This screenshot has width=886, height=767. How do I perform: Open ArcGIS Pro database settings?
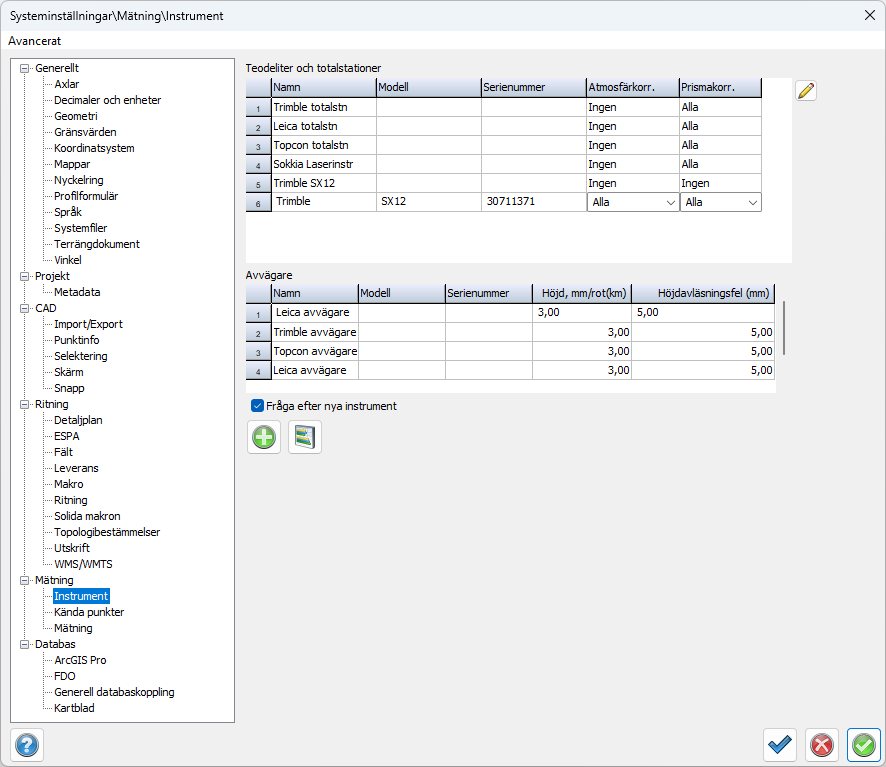tap(80, 660)
